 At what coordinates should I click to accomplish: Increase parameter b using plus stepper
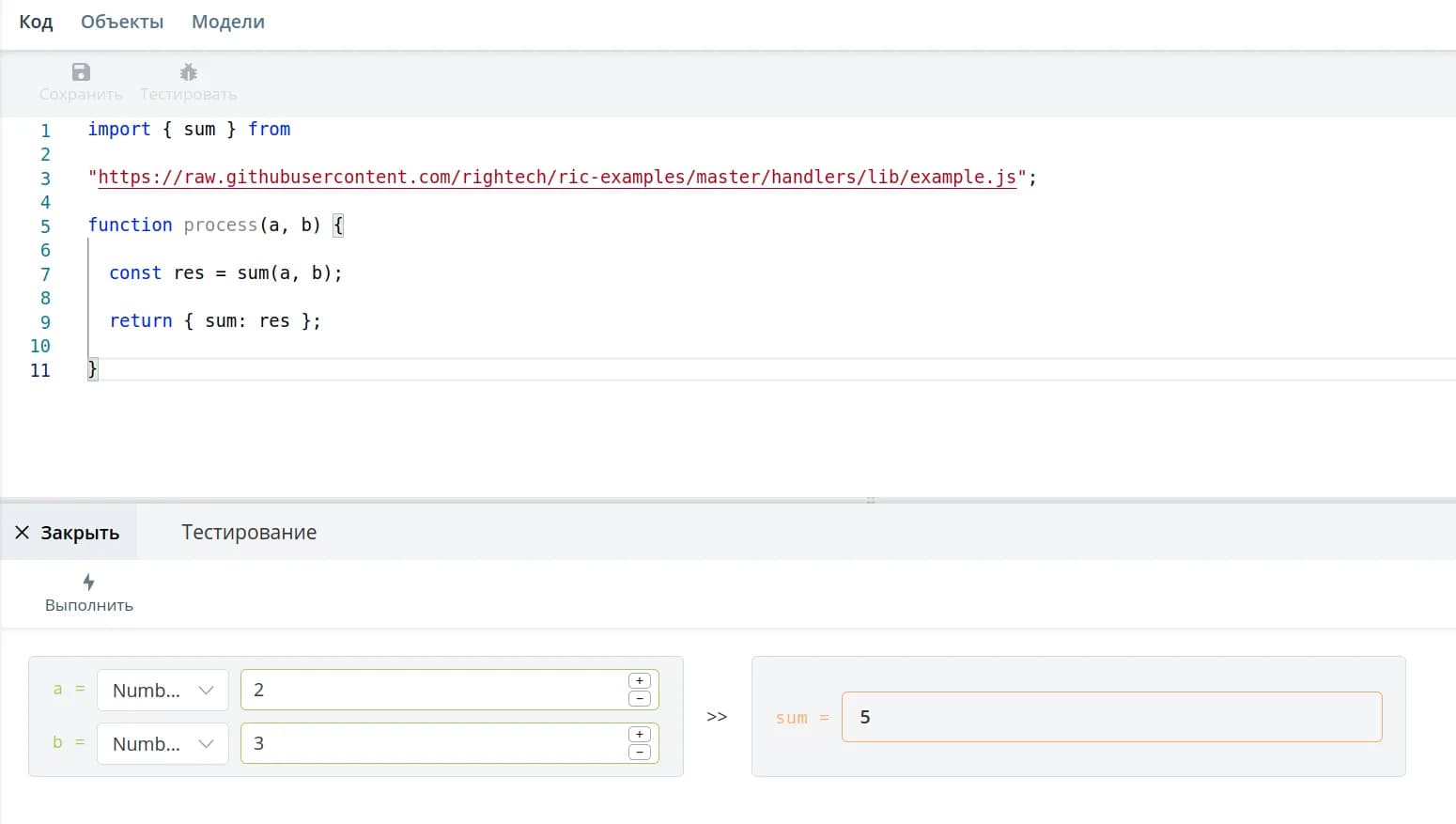pyautogui.click(x=640, y=735)
